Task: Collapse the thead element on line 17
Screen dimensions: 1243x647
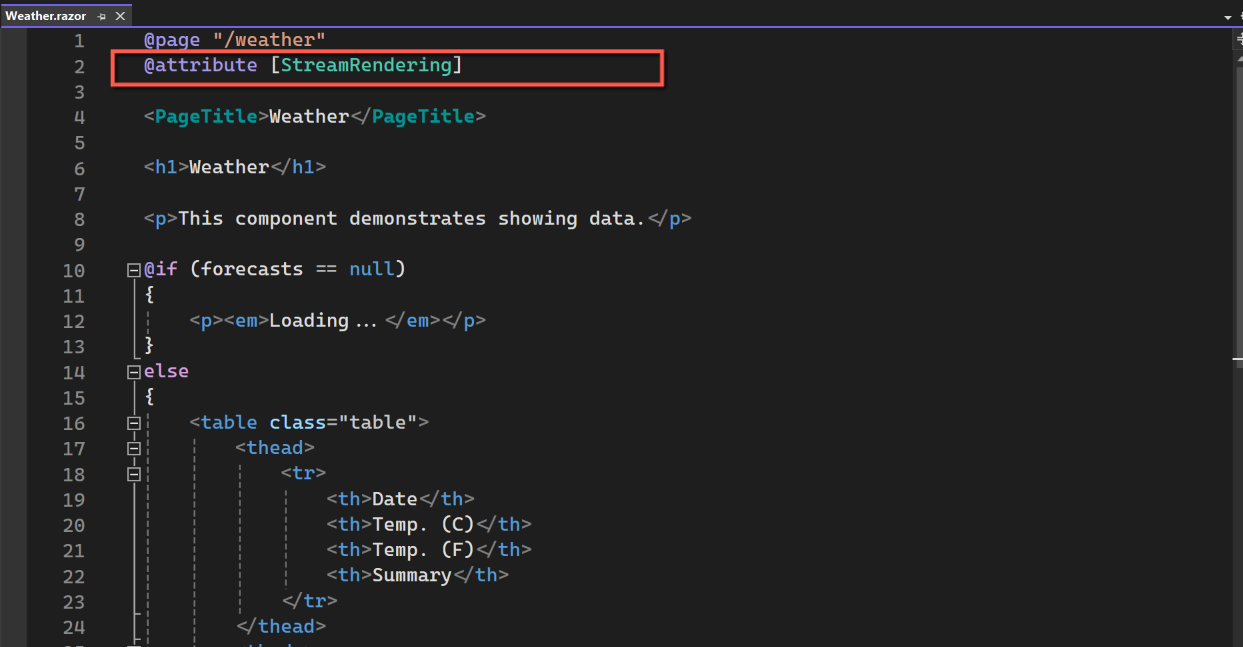Action: (x=133, y=447)
